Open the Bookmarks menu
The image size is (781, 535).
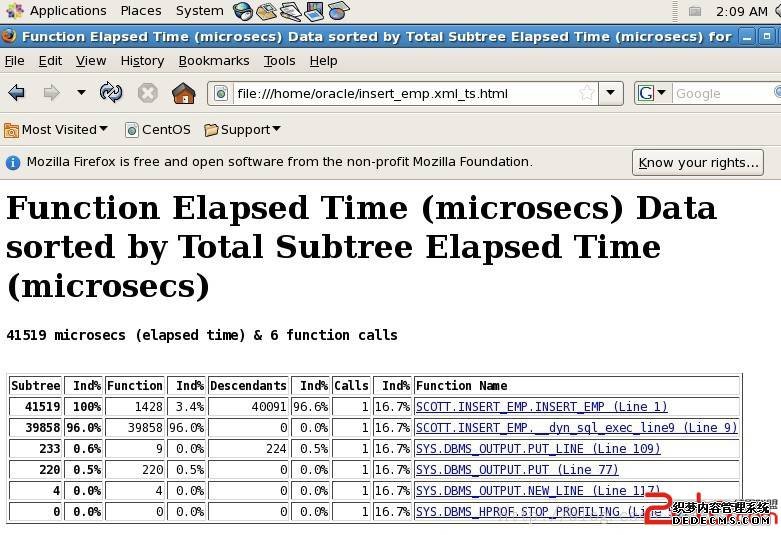[x=213, y=60]
